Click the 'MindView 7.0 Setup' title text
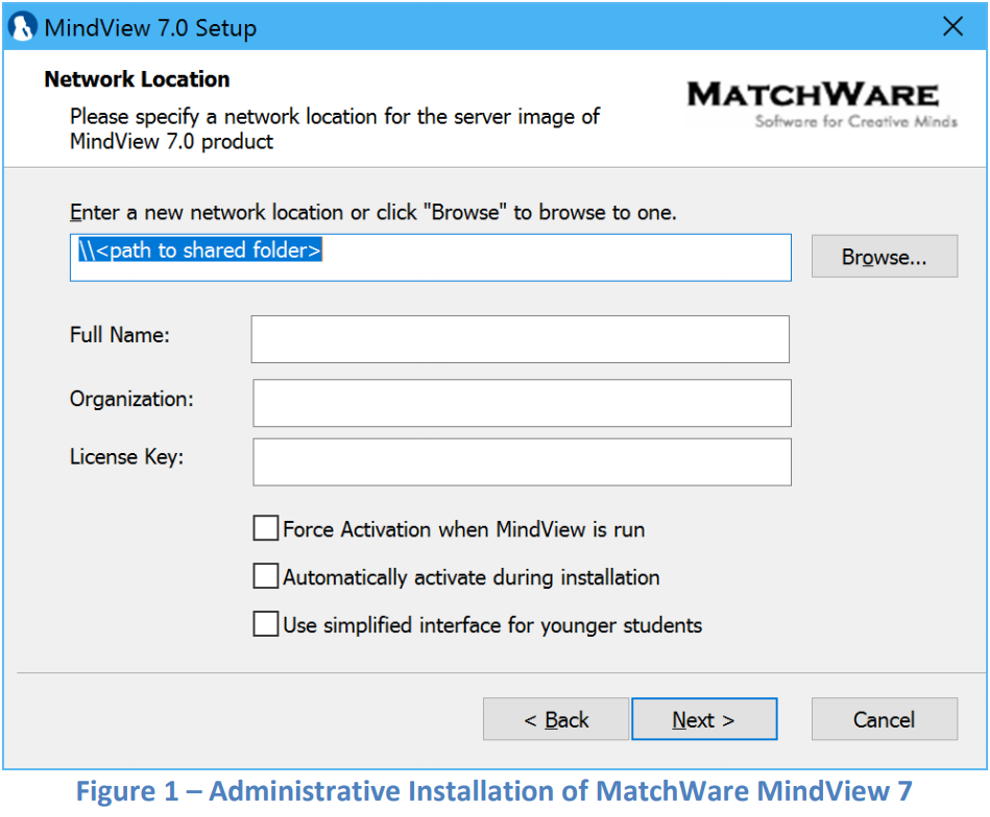 (150, 28)
